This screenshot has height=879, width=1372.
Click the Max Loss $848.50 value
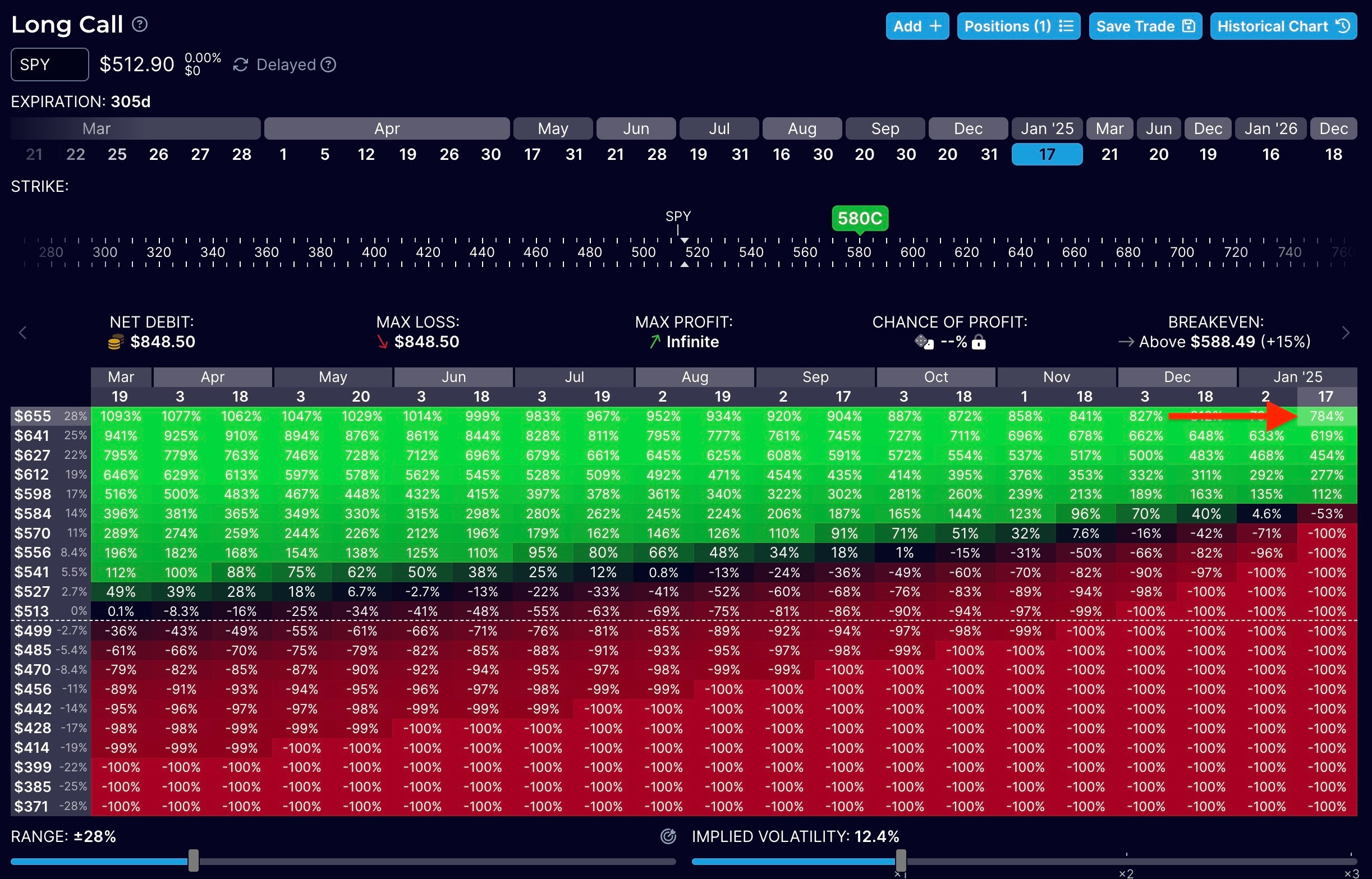426,341
